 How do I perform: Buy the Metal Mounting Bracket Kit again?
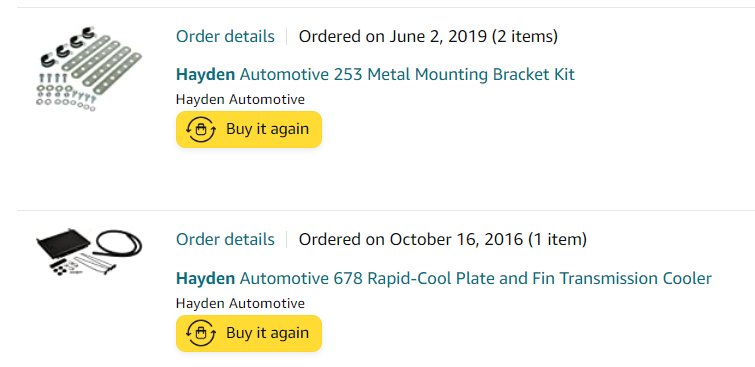point(248,130)
